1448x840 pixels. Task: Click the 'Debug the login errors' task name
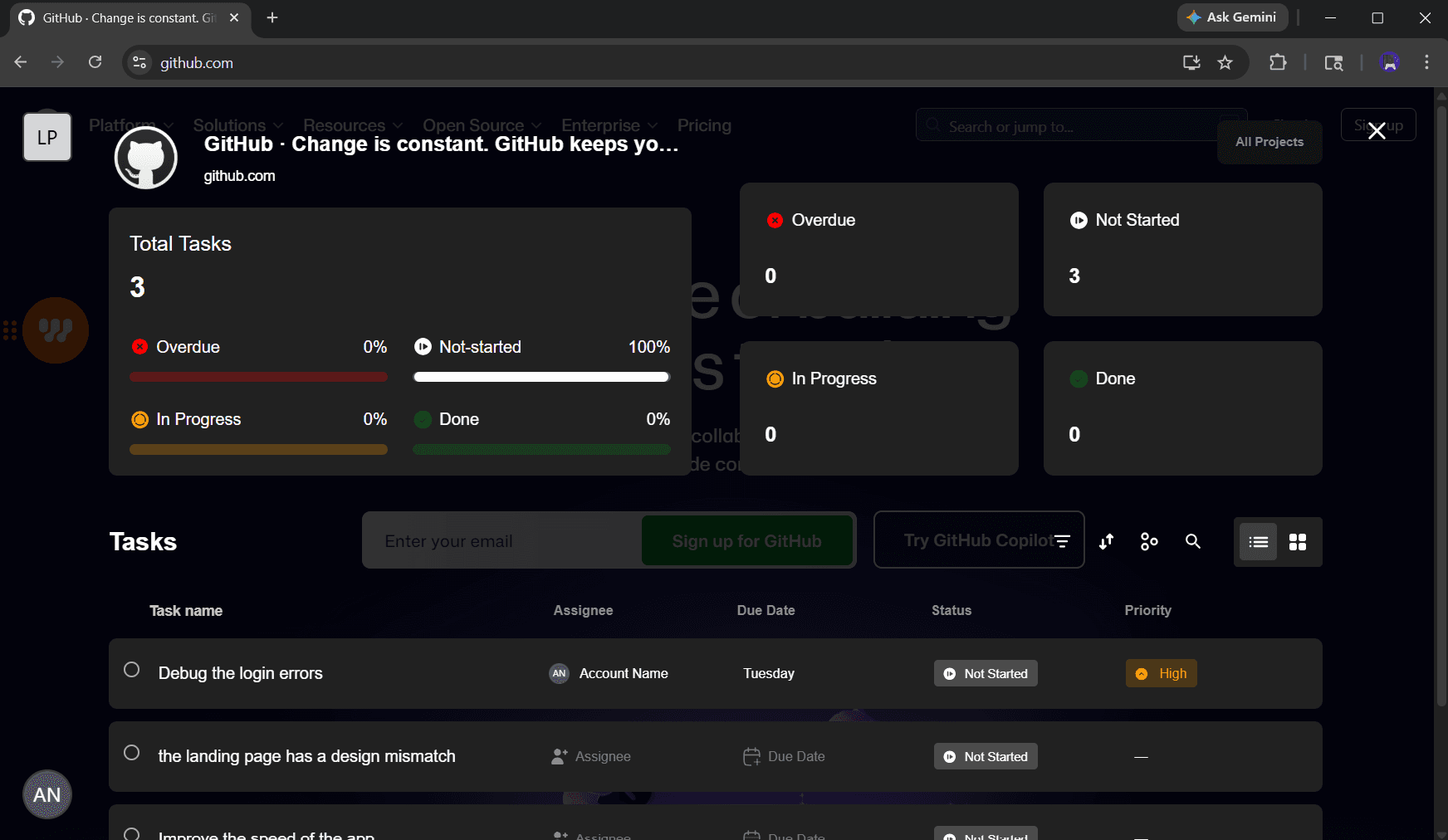[241, 673]
